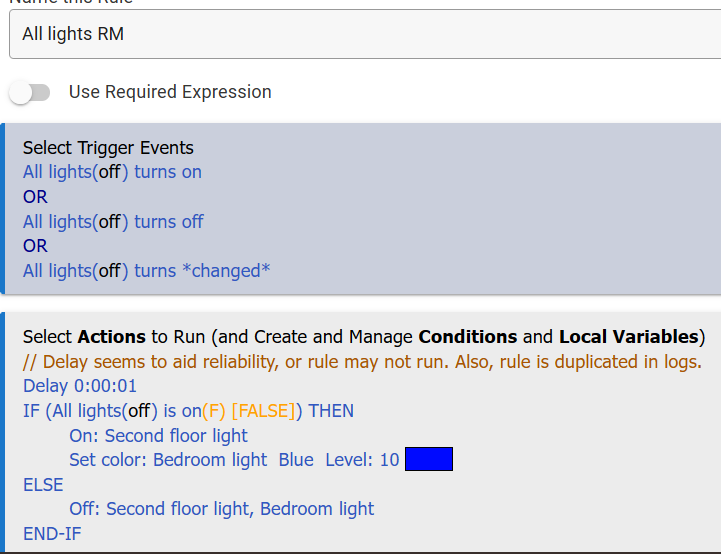Click the ELSE action line
The width and height of the screenshot is (721, 554).
pos(43,485)
